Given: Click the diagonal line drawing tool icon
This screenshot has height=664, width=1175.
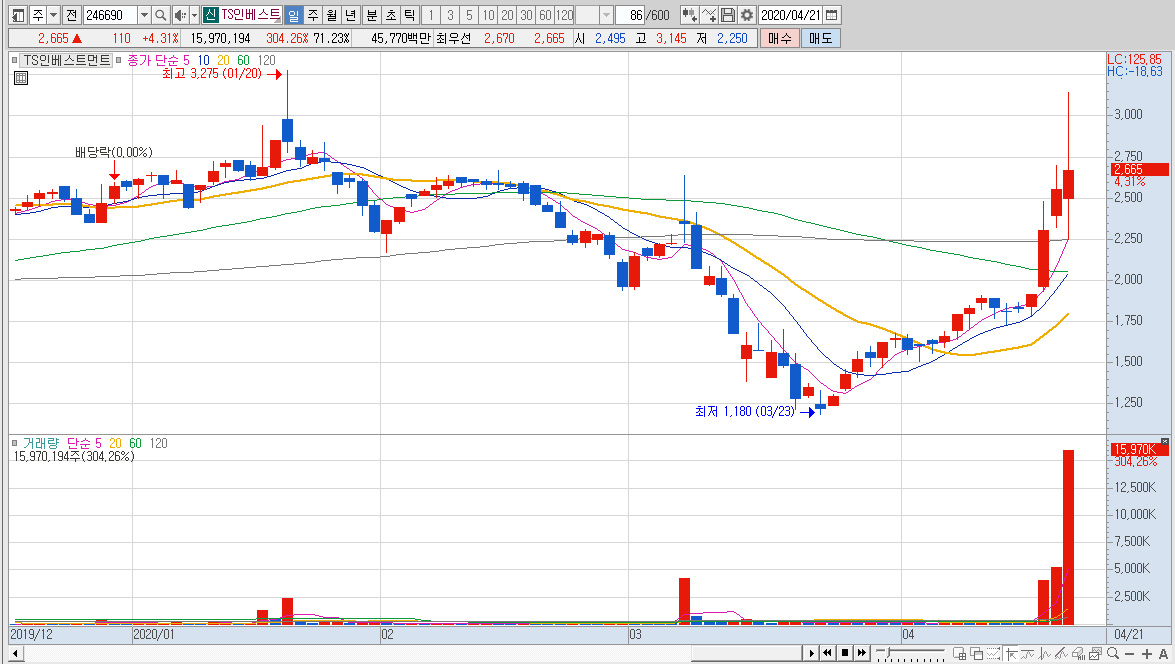Looking at the screenshot, I should coord(1061,654).
